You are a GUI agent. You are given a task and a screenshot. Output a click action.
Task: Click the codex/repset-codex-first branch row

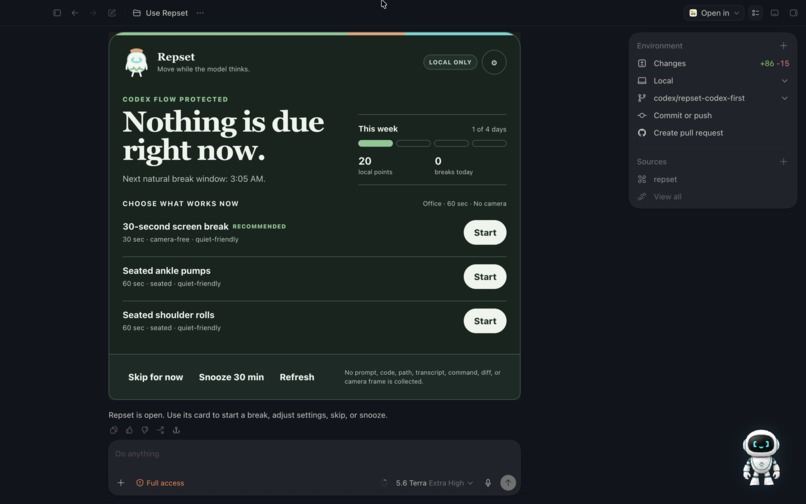[x=713, y=98]
